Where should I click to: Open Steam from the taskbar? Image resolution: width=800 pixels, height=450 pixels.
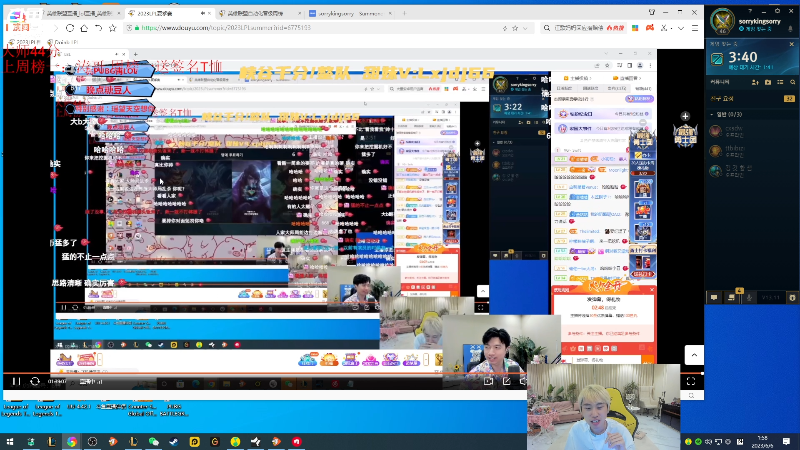[174, 441]
